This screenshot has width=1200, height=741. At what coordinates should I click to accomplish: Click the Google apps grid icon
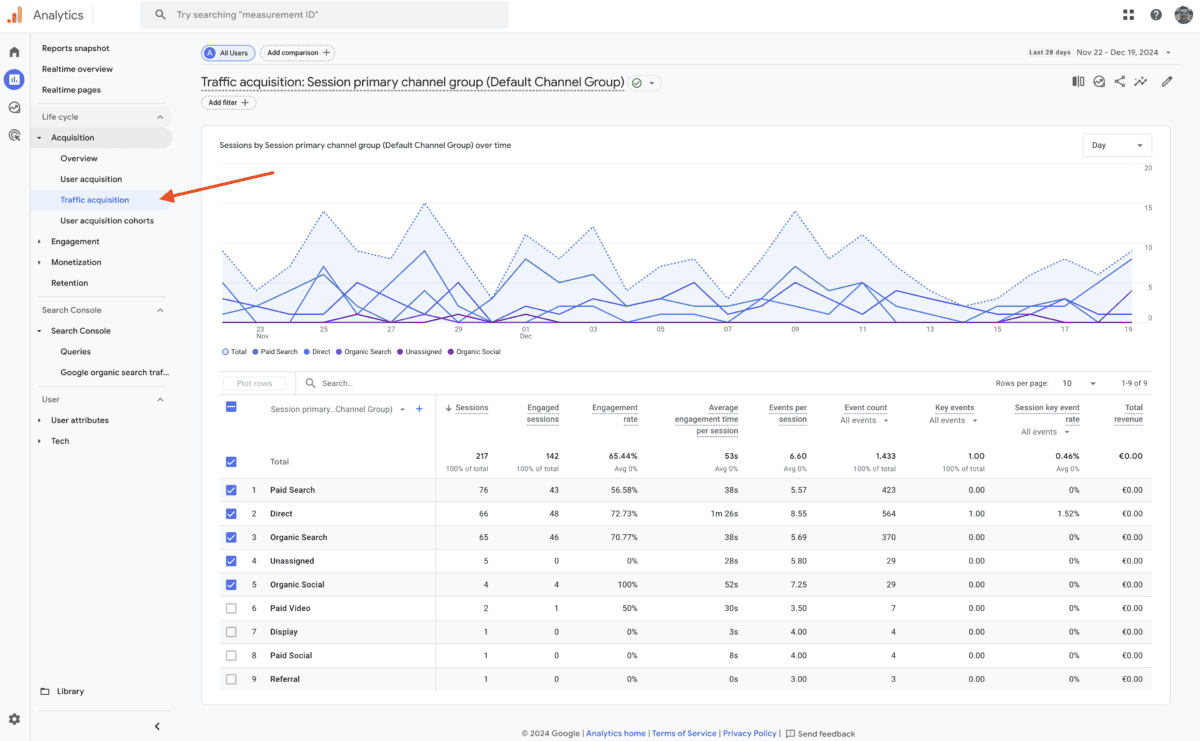(1128, 15)
